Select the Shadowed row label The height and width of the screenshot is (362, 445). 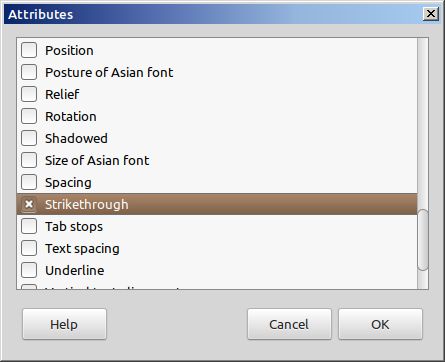[x=76, y=139]
